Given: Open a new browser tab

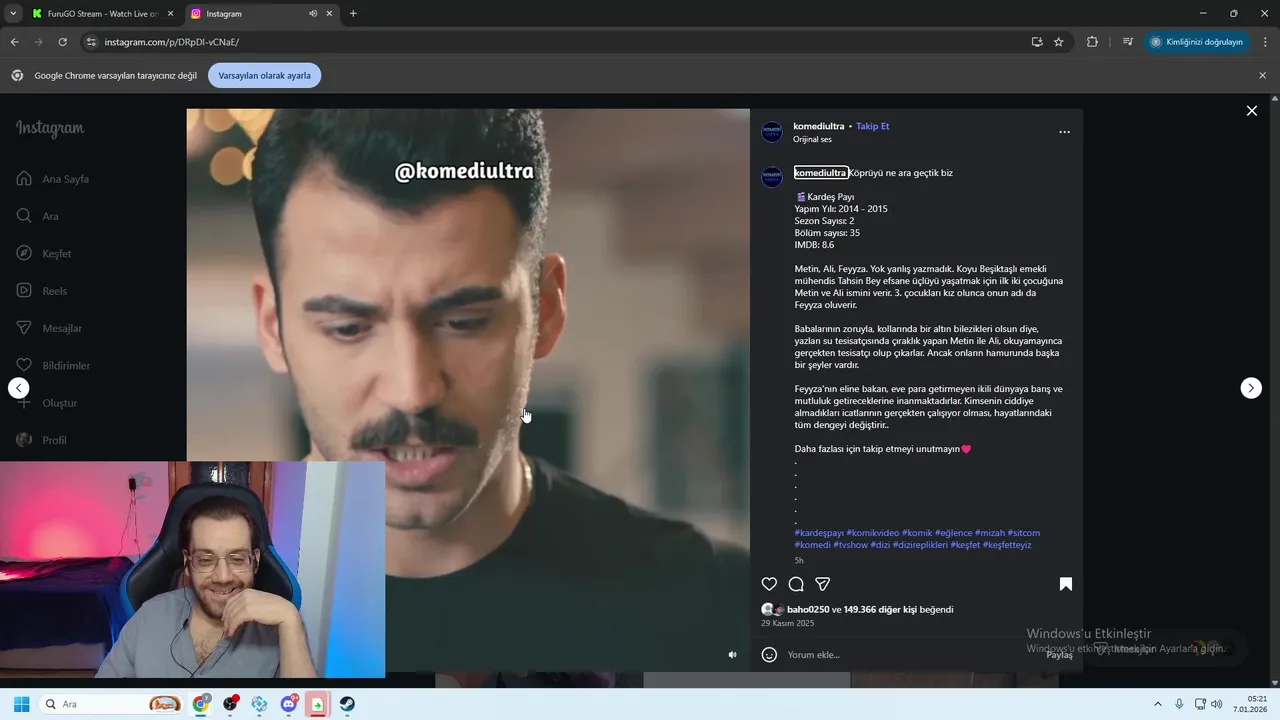Looking at the screenshot, I should click(x=353, y=14).
